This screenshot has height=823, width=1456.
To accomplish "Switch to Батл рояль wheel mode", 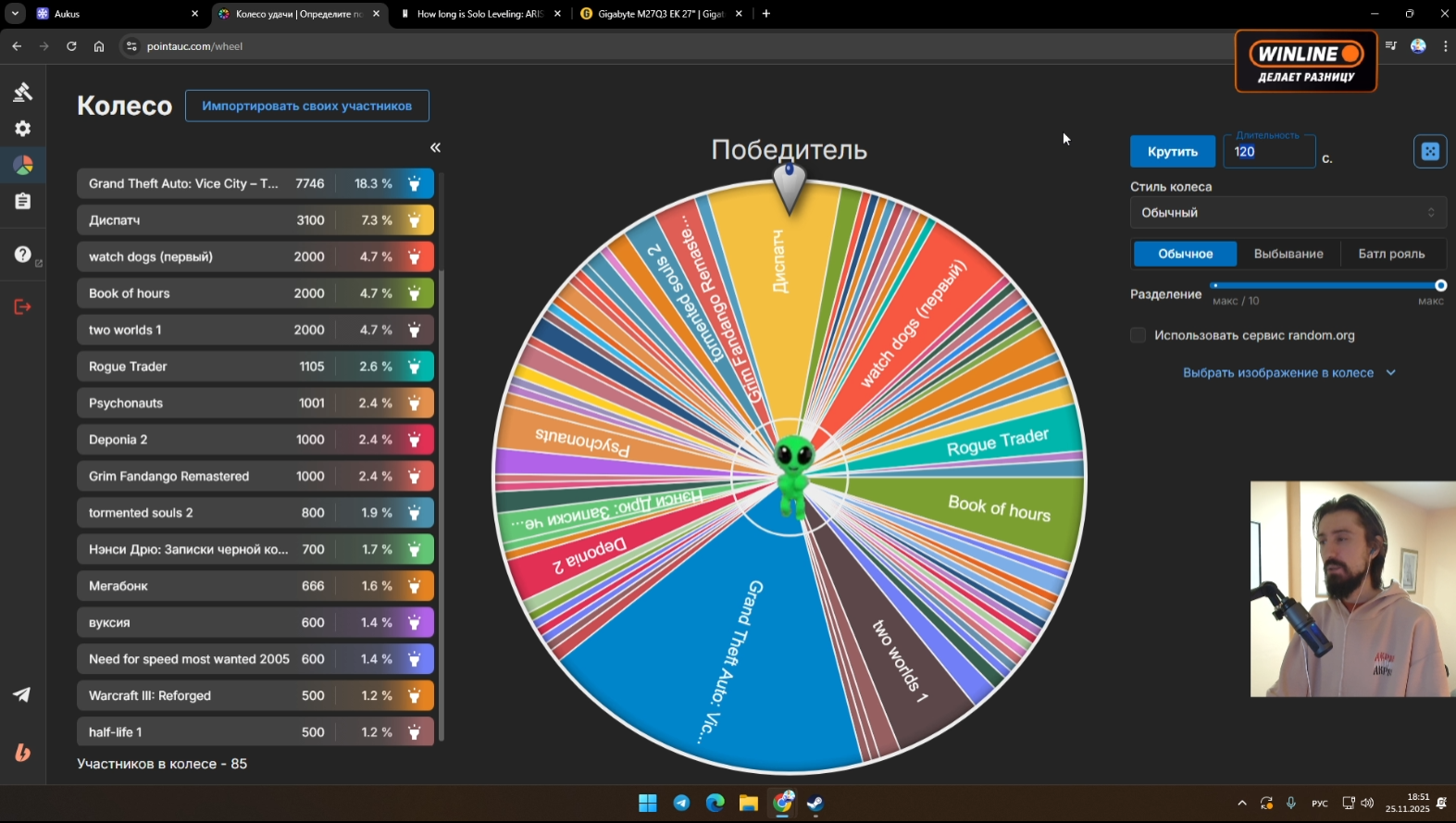I will pyautogui.click(x=1391, y=254).
